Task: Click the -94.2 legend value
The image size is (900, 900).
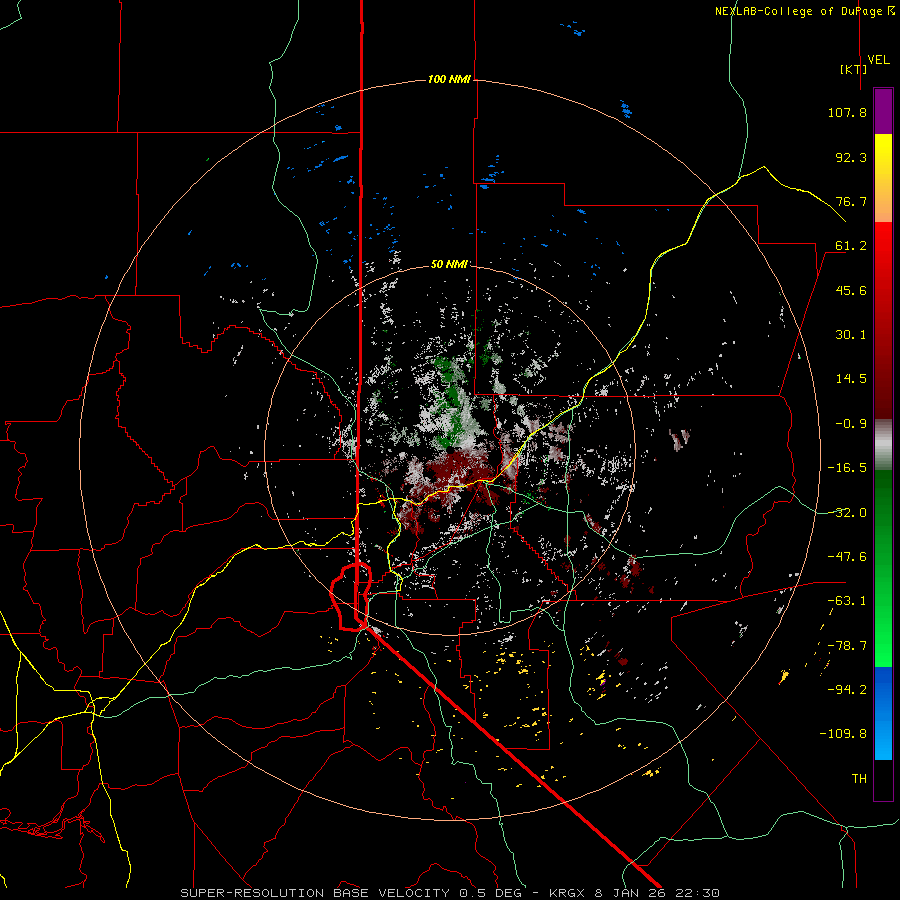Action: point(847,690)
